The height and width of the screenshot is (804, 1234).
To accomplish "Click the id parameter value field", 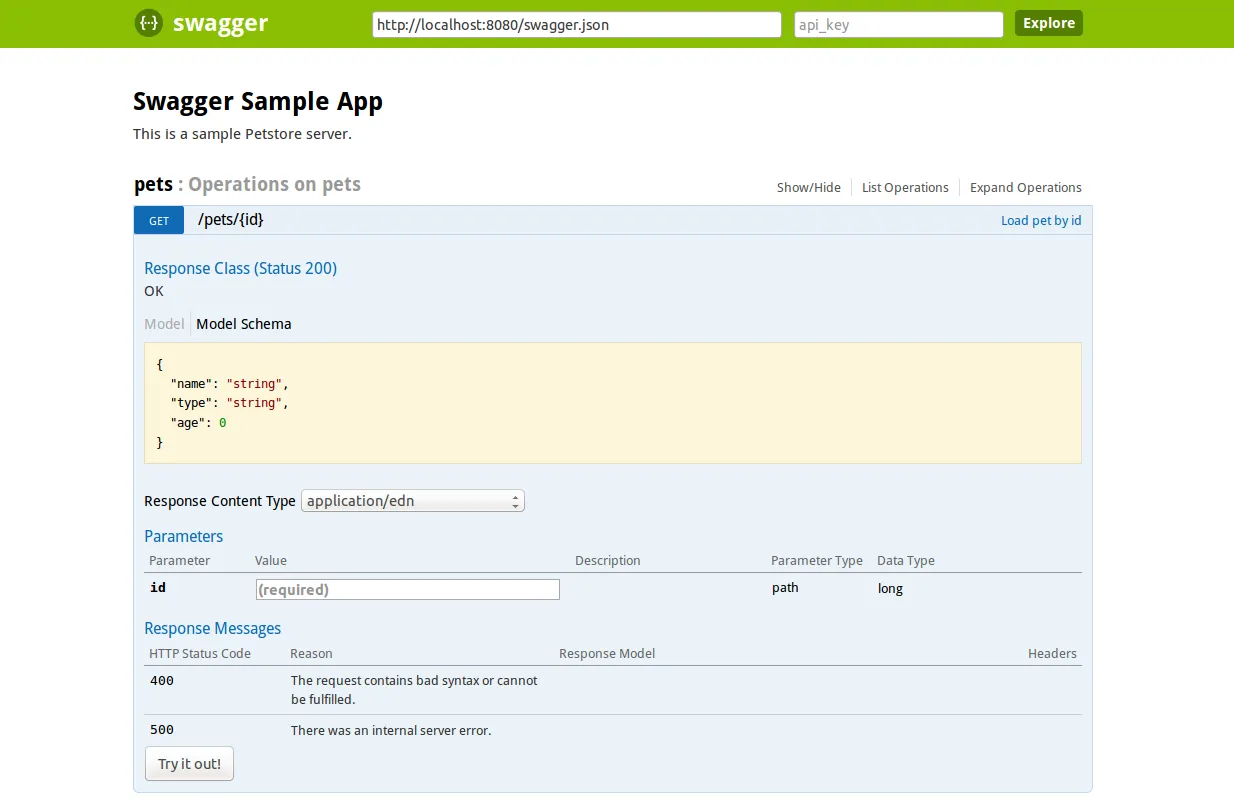I will point(408,590).
